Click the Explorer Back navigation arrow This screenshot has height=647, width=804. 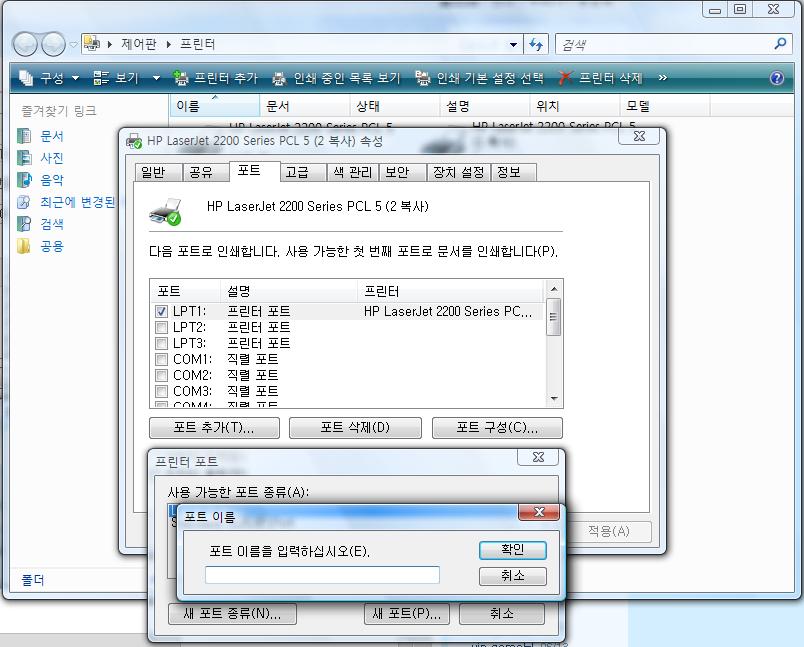point(25,45)
